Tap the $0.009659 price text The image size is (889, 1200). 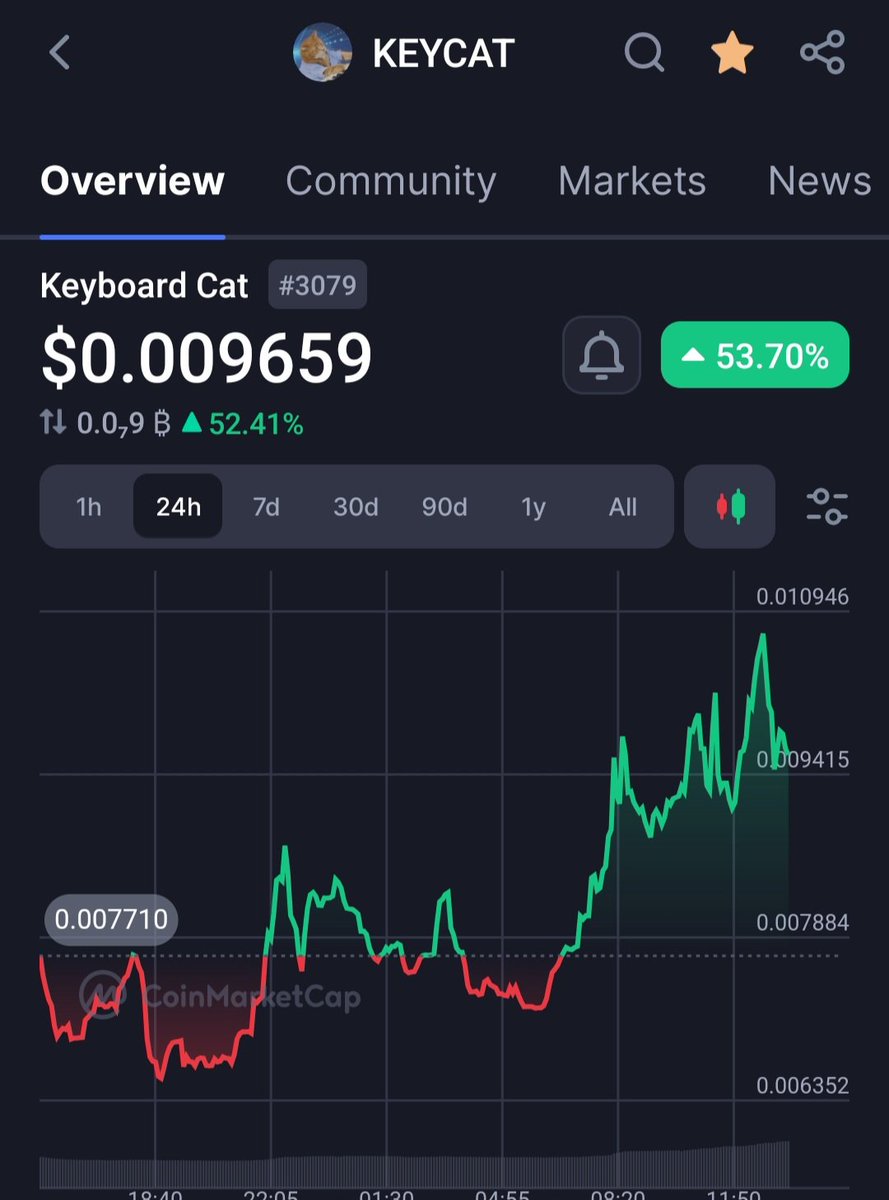(x=207, y=357)
